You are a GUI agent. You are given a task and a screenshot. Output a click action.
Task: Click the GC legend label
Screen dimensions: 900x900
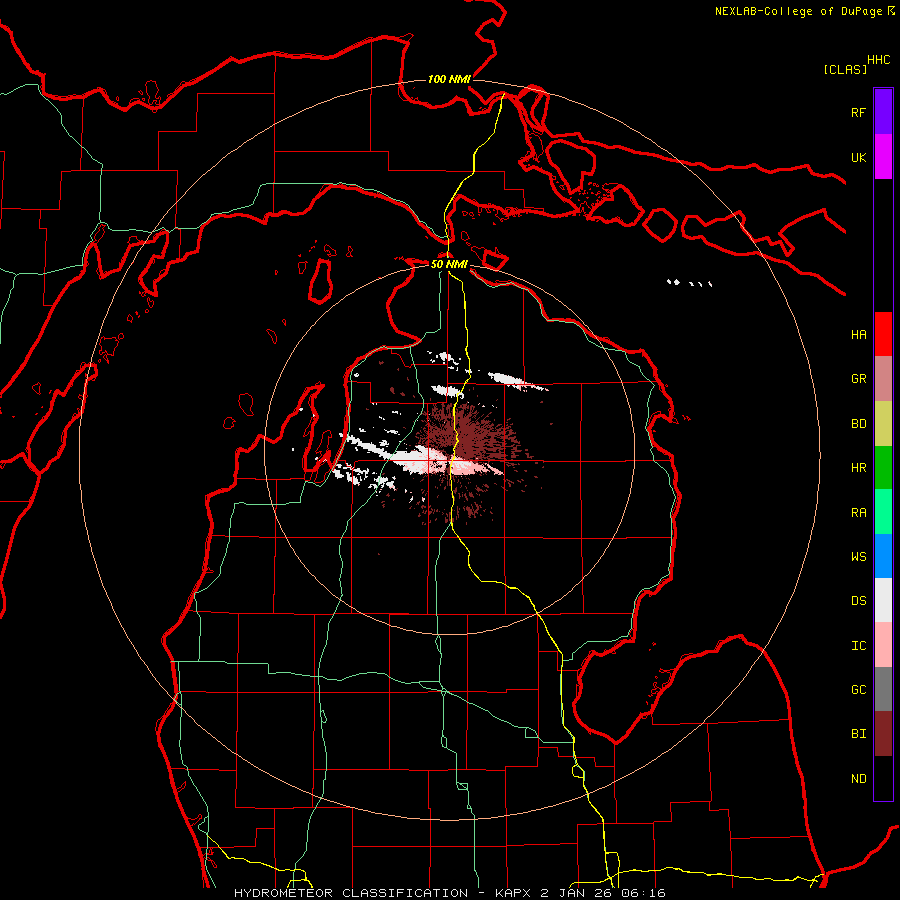859,690
